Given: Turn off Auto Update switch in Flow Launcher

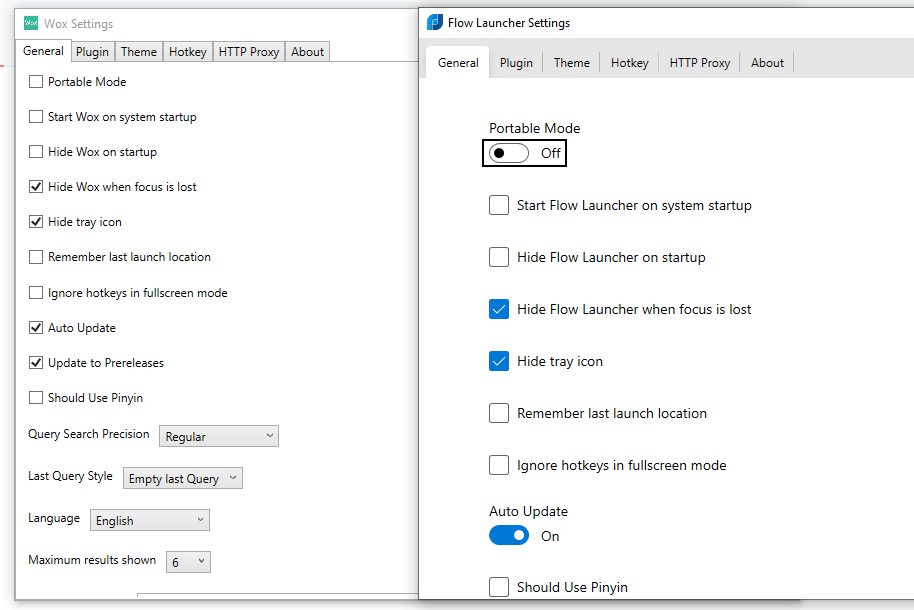Looking at the screenshot, I should (509, 535).
